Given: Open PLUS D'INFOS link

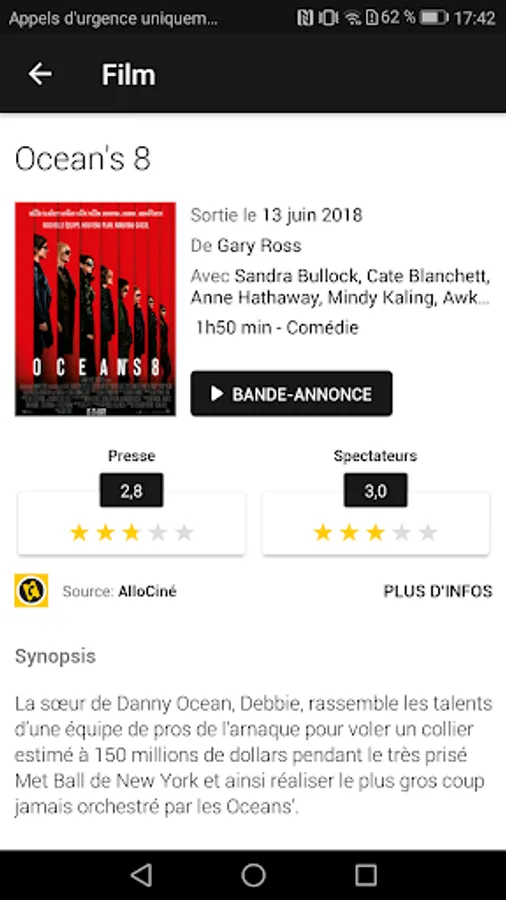Looking at the screenshot, I should 438,591.
